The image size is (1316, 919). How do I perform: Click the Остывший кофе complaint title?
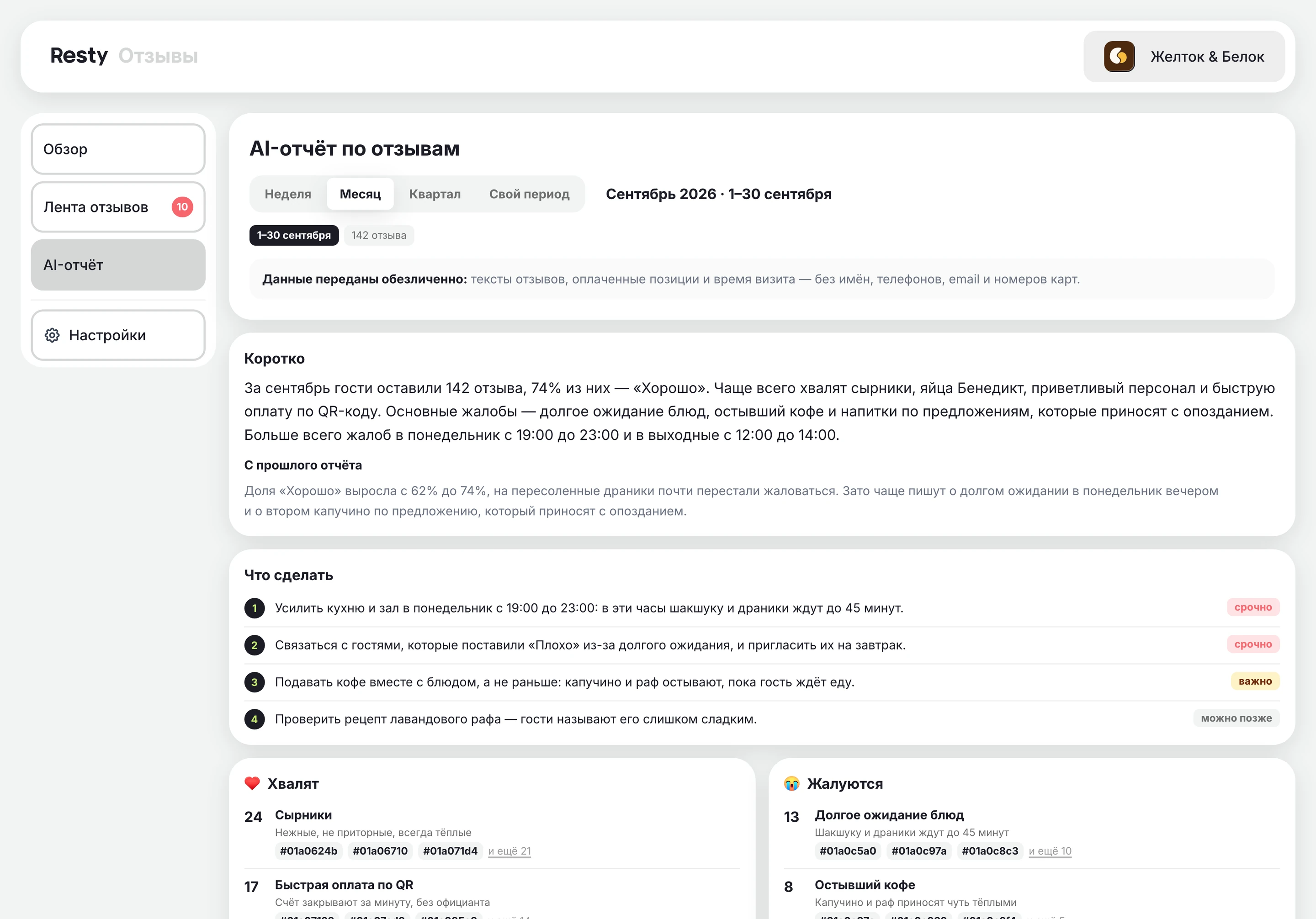(865, 885)
